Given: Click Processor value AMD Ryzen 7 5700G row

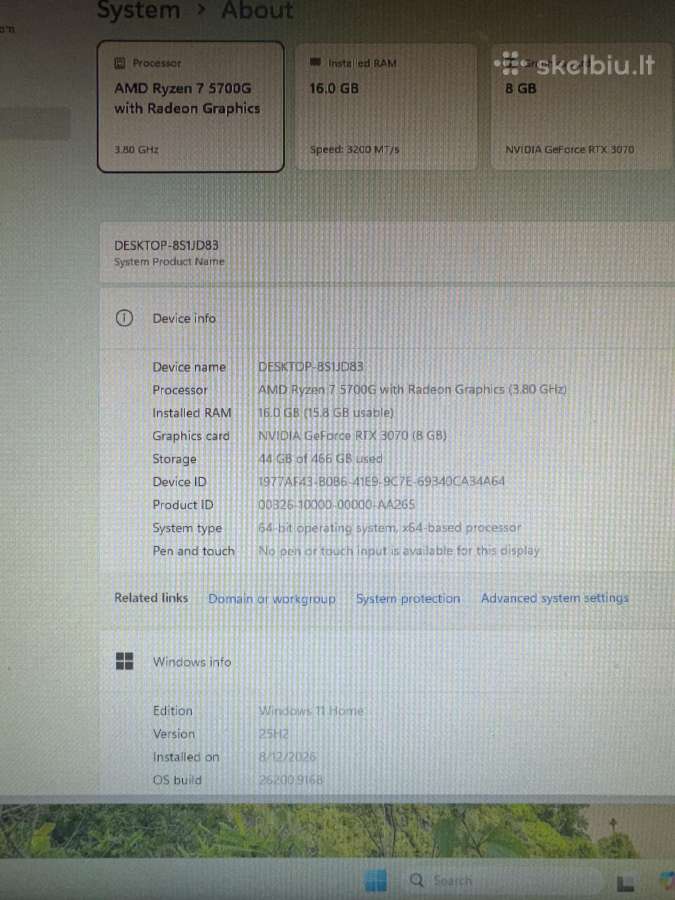Looking at the screenshot, I should pyautogui.click(x=412, y=389).
